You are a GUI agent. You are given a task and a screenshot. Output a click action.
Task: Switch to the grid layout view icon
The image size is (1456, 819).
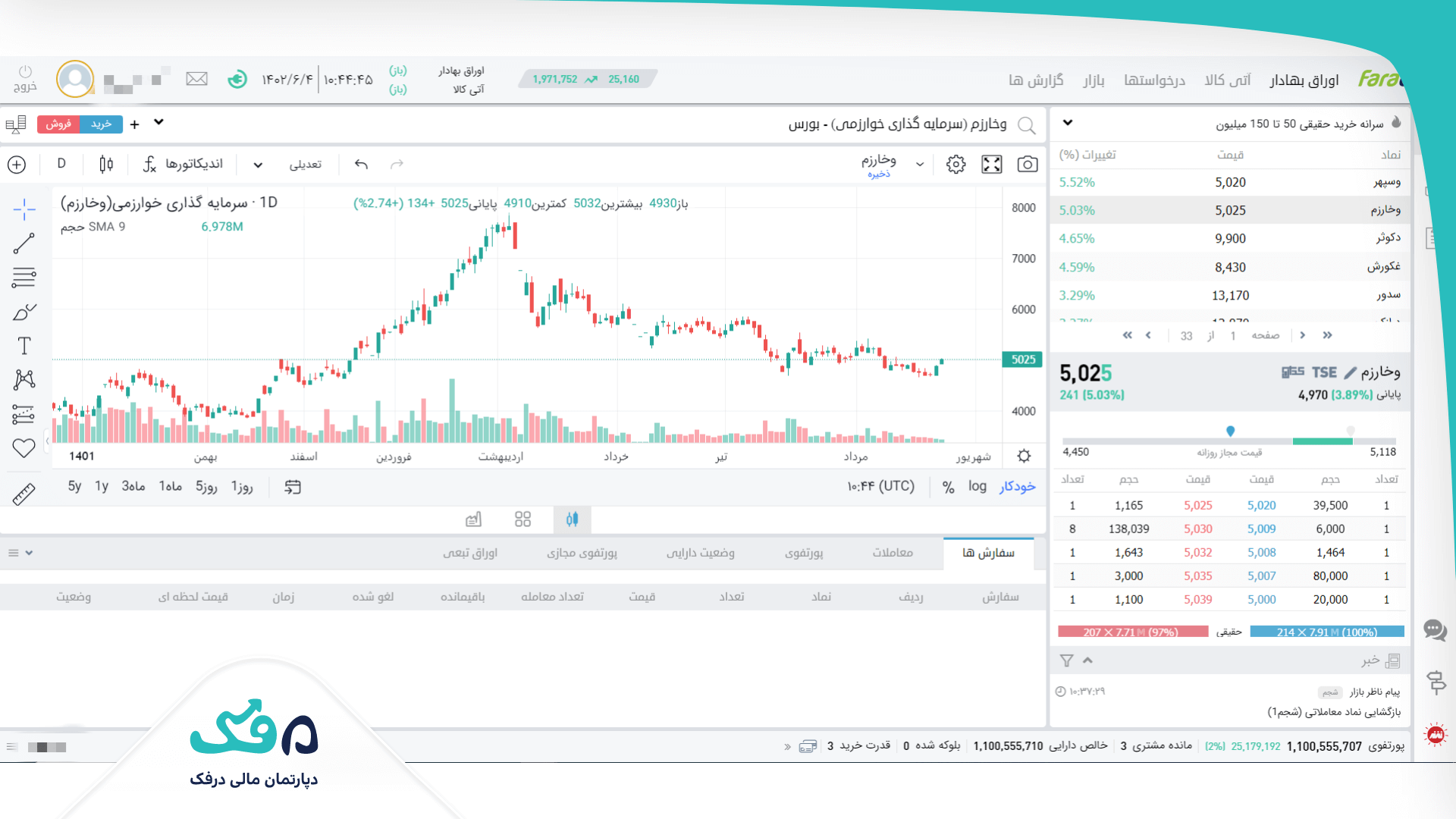[522, 519]
